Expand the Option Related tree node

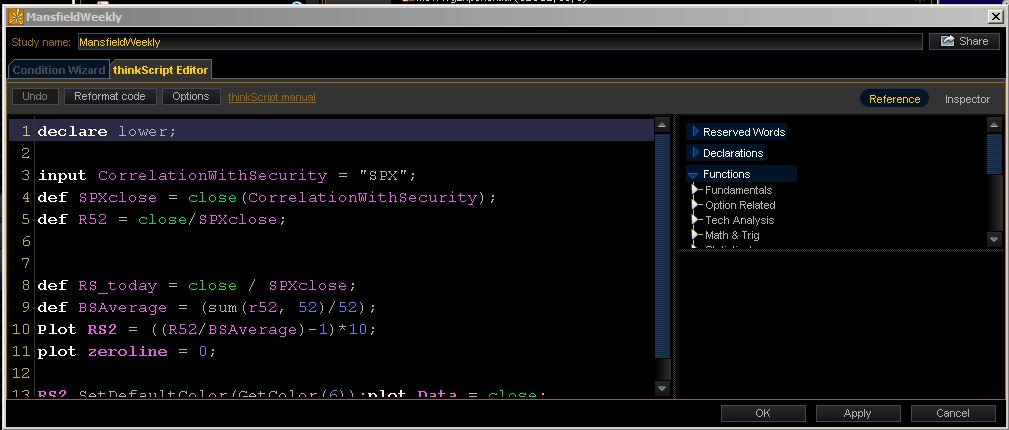click(x=697, y=205)
